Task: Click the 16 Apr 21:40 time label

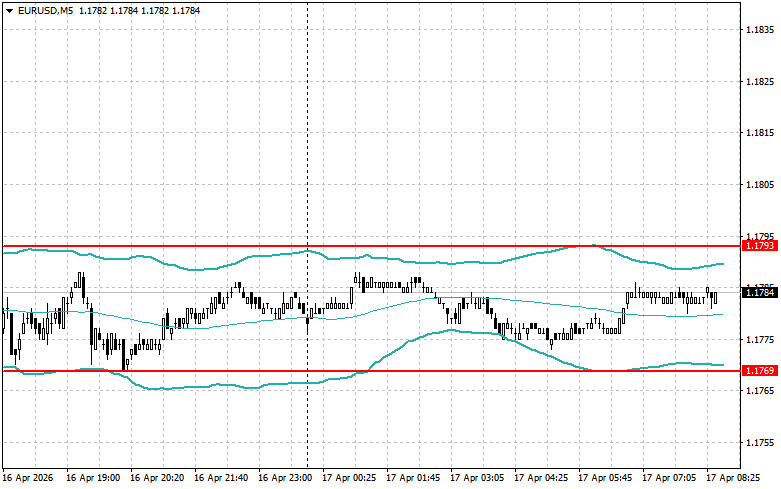Action: 221,478
